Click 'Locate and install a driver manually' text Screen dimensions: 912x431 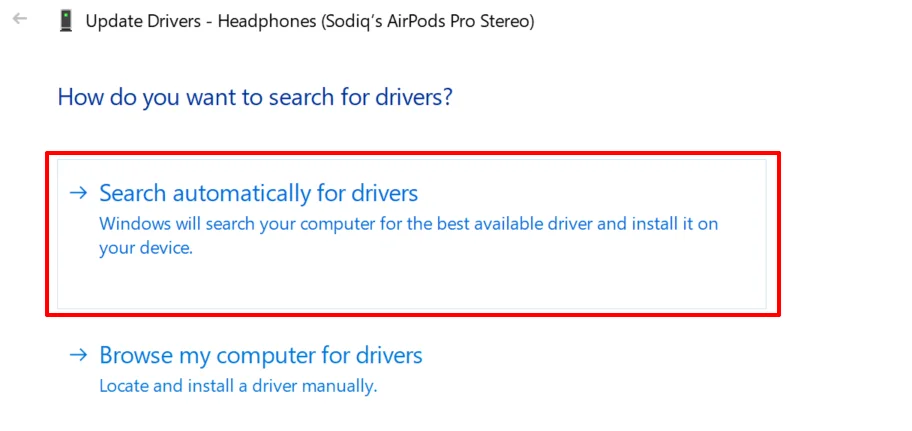238,386
